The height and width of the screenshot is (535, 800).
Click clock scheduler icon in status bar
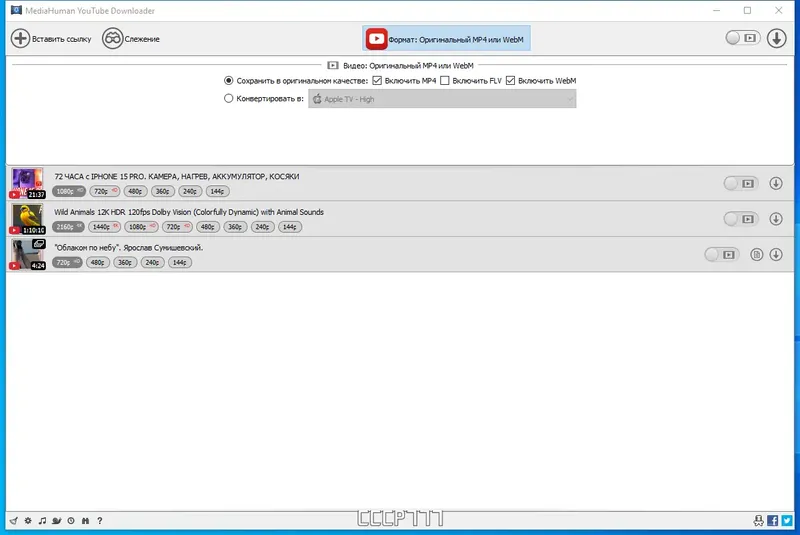(71, 521)
